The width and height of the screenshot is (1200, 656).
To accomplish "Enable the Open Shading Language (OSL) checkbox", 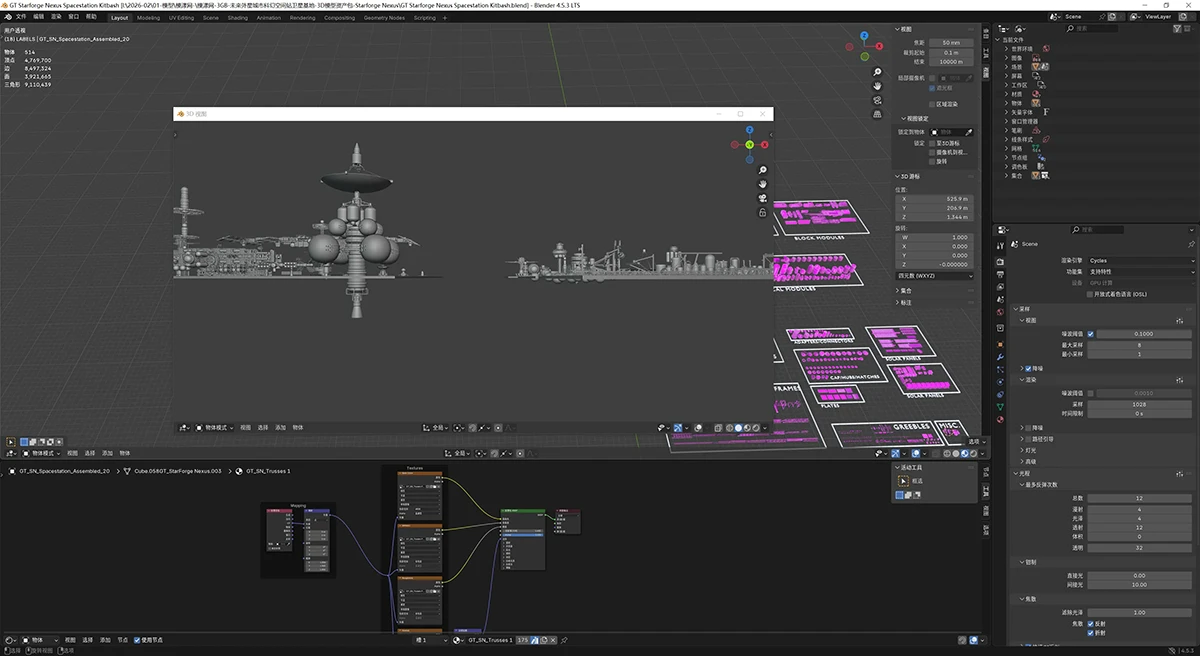I will point(1090,294).
